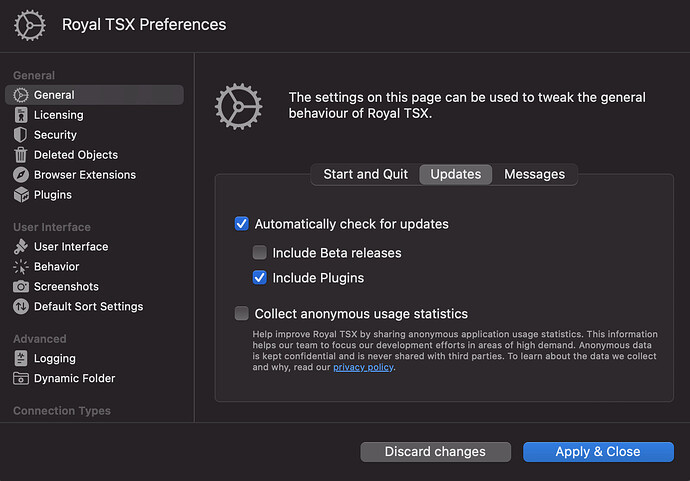Select the Updates tab
Viewport: 690px width, 481px height.
click(455, 174)
